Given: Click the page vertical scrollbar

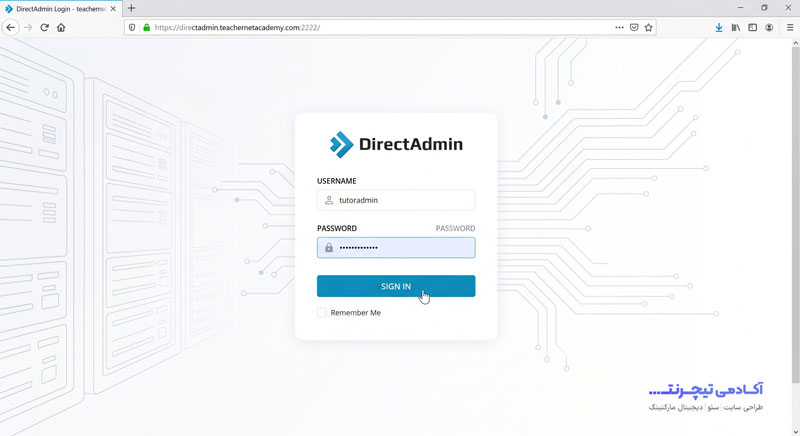Looking at the screenshot, I should coord(795,214).
